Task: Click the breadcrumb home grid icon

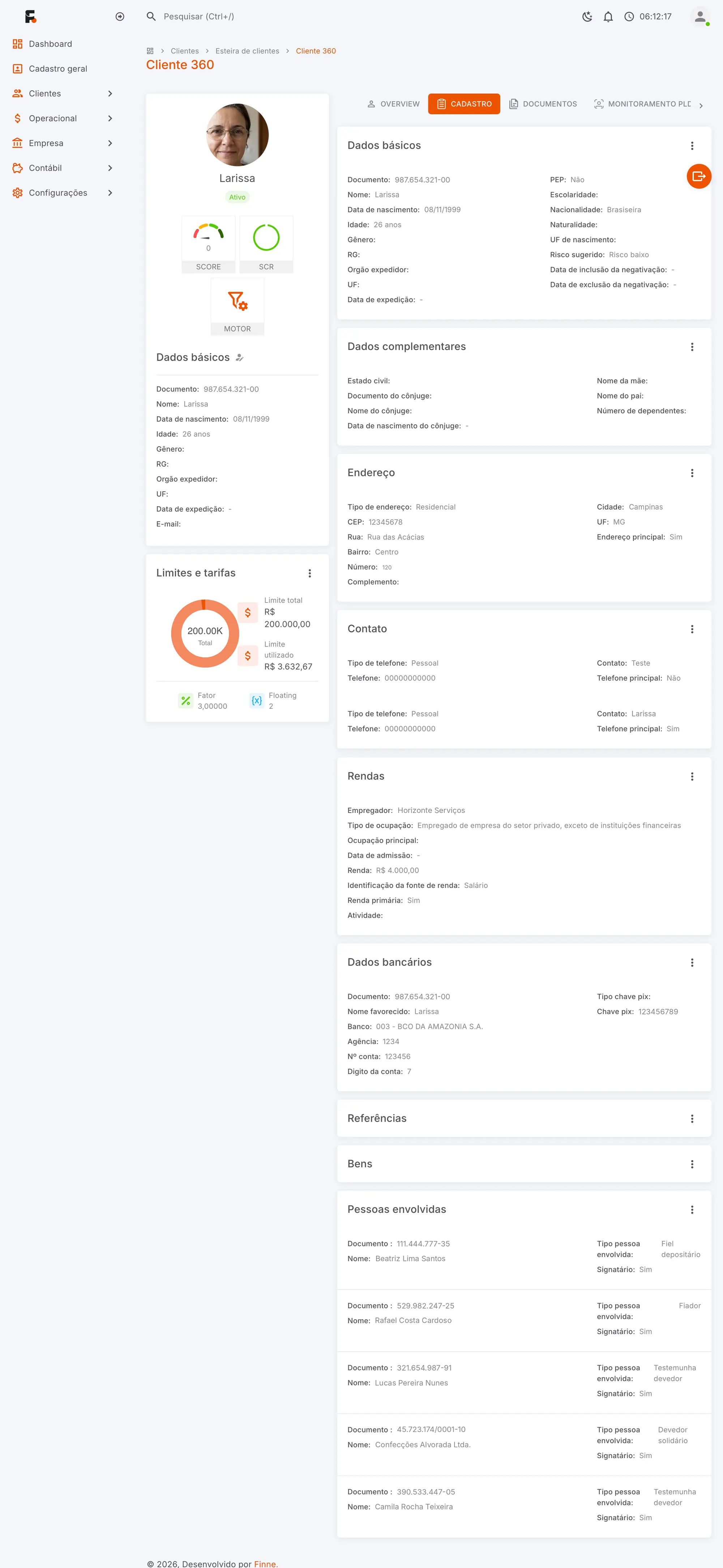Action: pyautogui.click(x=150, y=51)
